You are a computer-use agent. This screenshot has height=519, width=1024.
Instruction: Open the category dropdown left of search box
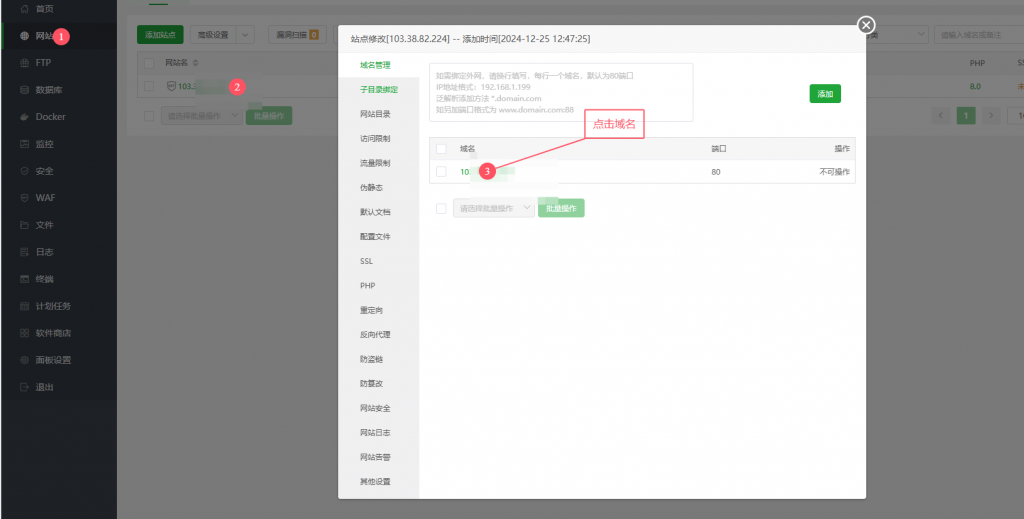coord(898,35)
